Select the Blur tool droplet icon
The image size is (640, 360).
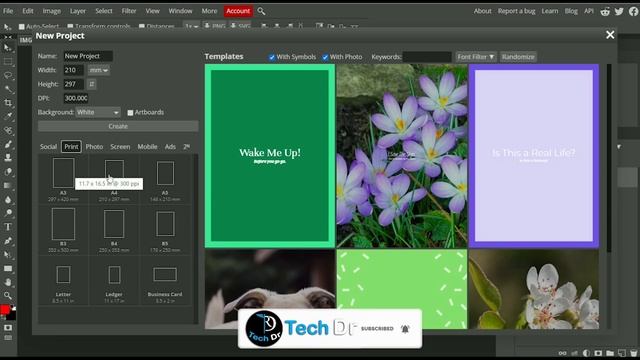coord(8,200)
